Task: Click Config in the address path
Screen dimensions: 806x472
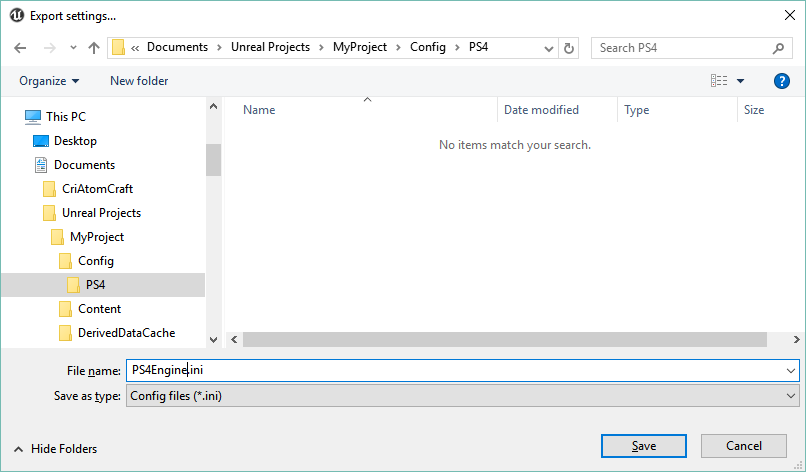Action: [x=428, y=47]
